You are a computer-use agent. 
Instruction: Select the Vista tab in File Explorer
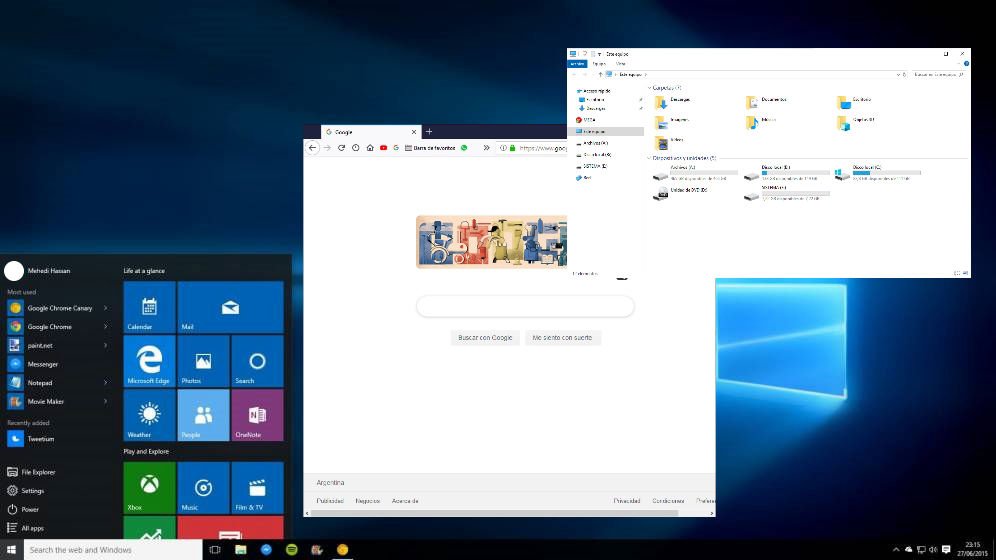621,63
